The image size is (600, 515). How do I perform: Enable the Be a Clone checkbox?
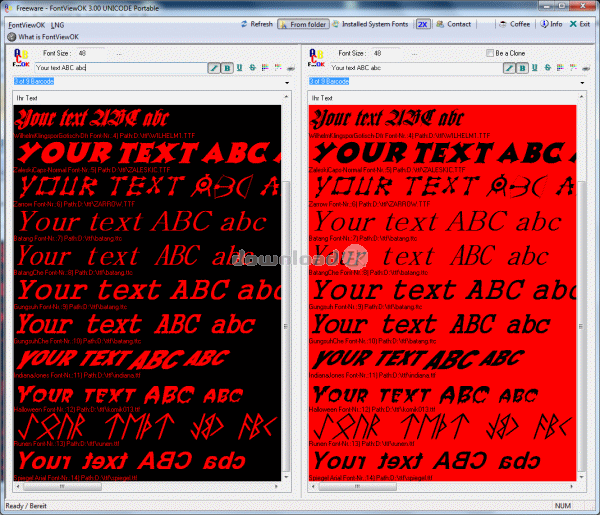click(x=490, y=53)
